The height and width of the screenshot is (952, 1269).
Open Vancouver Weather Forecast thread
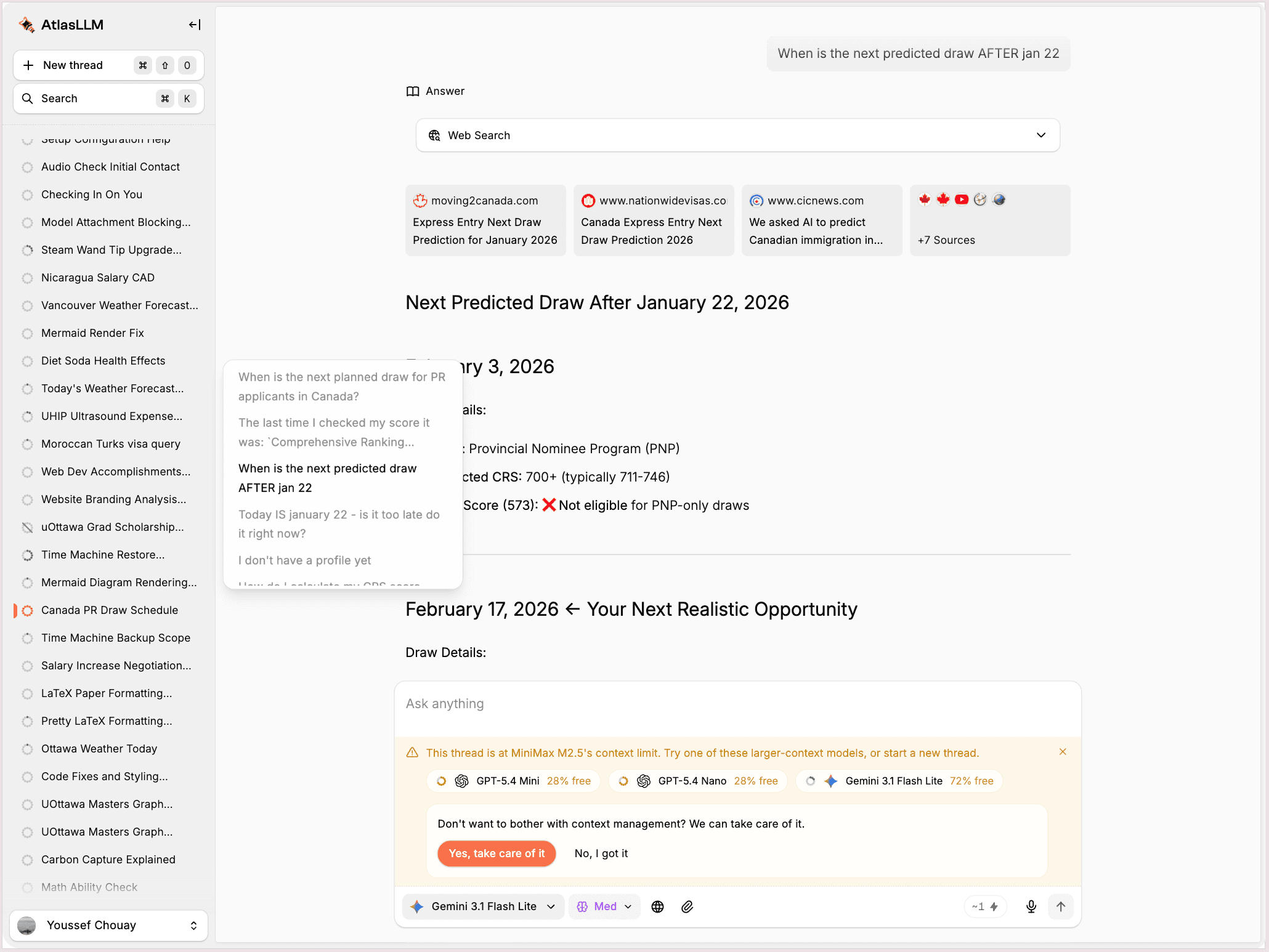click(120, 305)
